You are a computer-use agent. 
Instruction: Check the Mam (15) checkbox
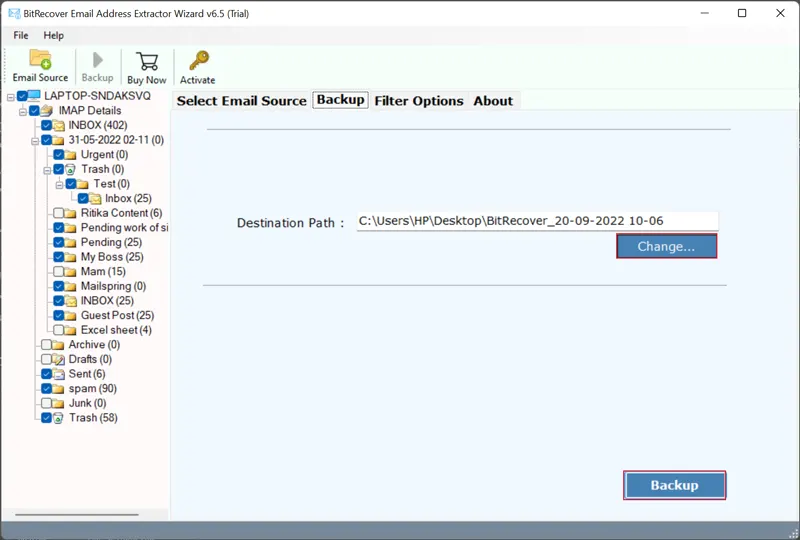point(59,272)
